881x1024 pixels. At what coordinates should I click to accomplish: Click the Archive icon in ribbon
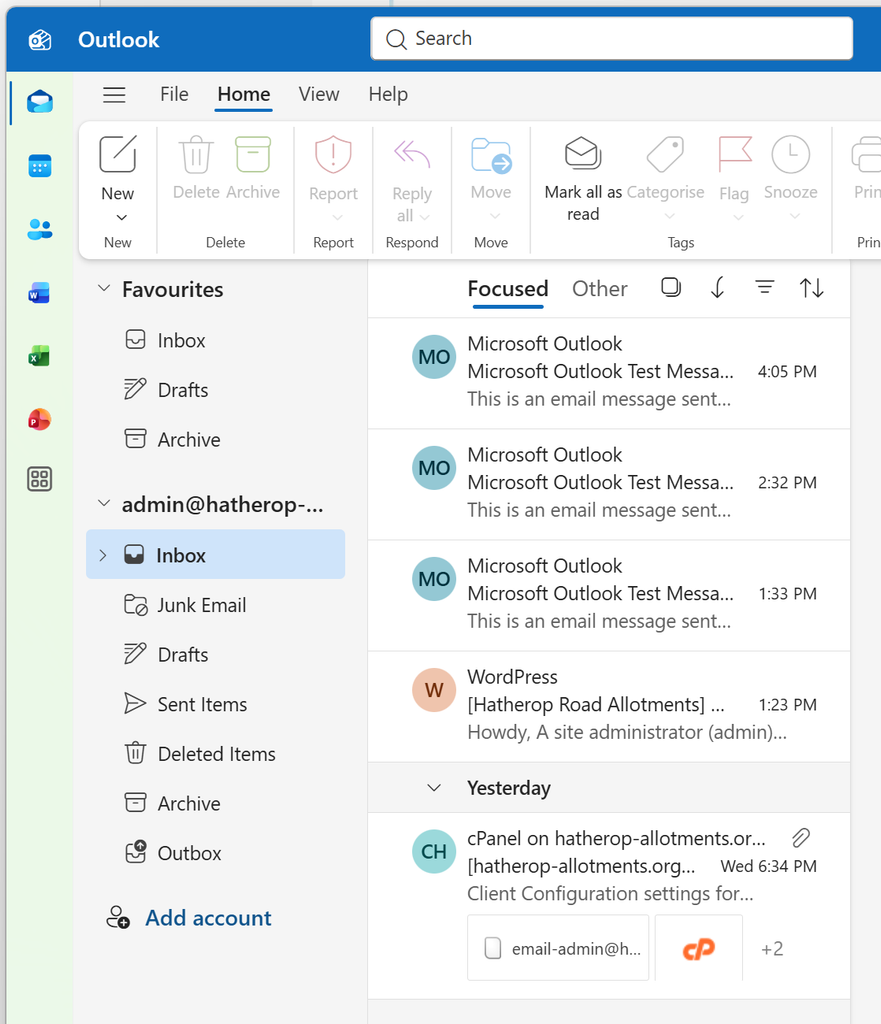[253, 154]
